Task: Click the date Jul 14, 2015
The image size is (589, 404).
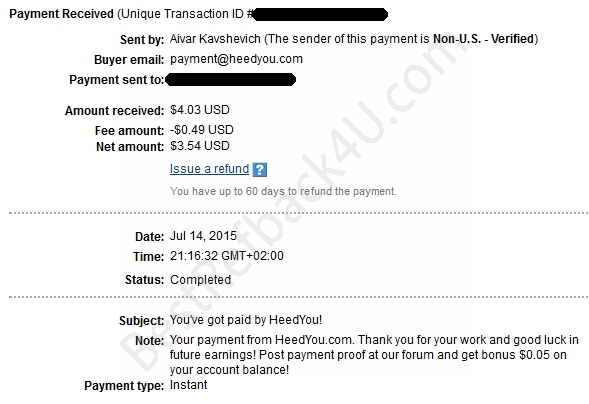Action: point(203,236)
